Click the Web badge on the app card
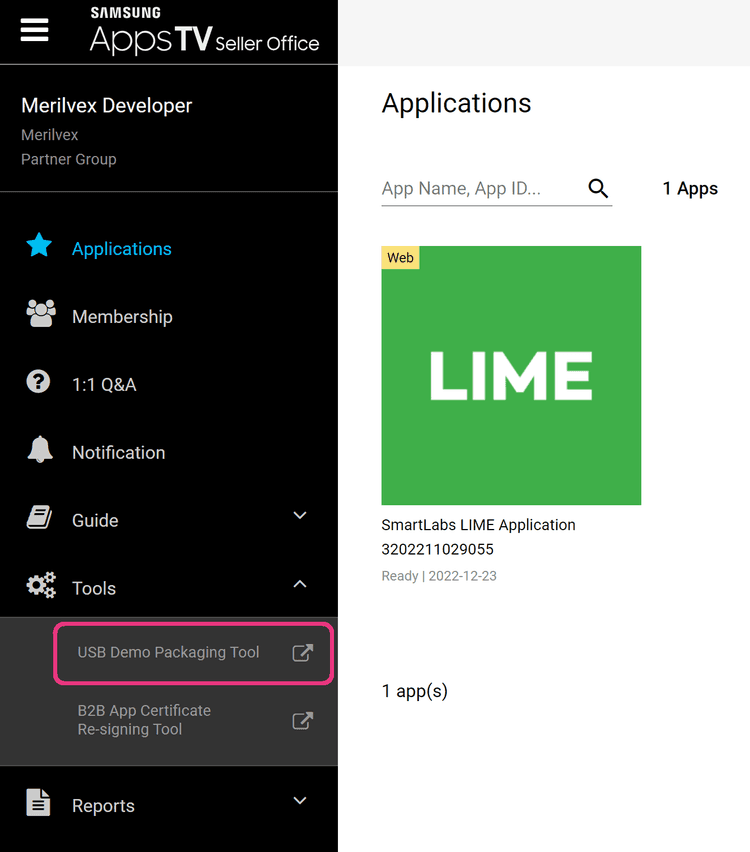This screenshot has width=750, height=852. [400, 257]
